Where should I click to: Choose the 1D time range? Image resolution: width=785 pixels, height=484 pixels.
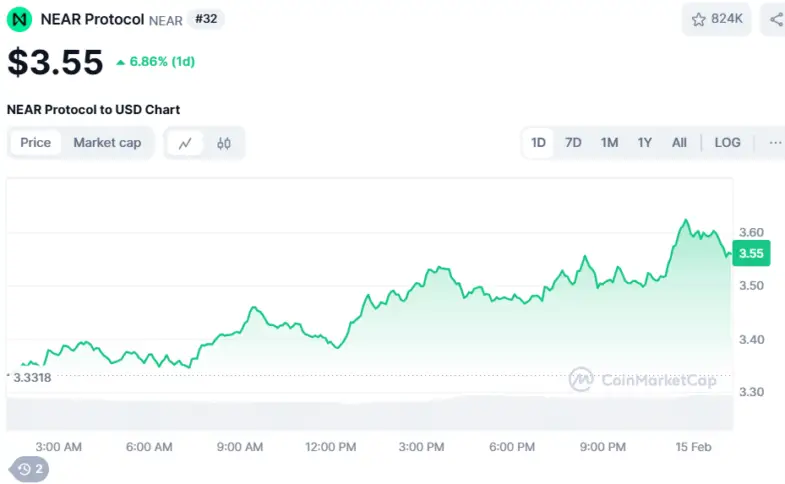(x=538, y=143)
